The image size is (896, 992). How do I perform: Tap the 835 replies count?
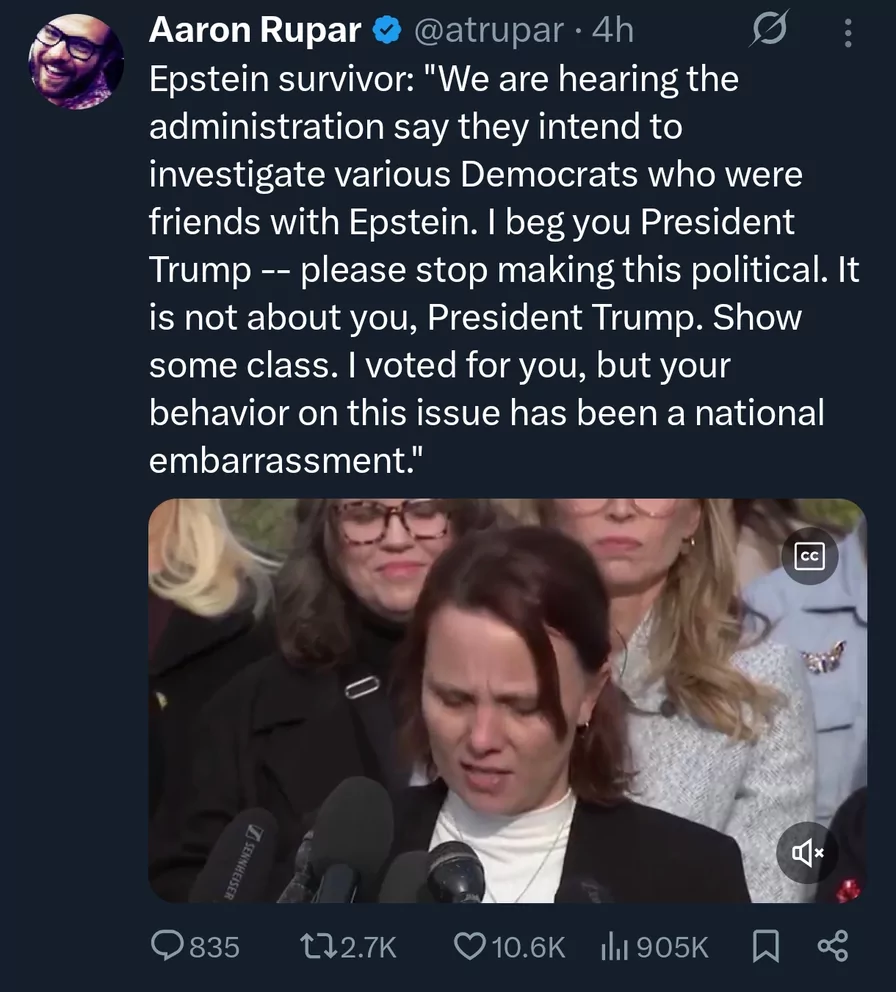(214, 946)
